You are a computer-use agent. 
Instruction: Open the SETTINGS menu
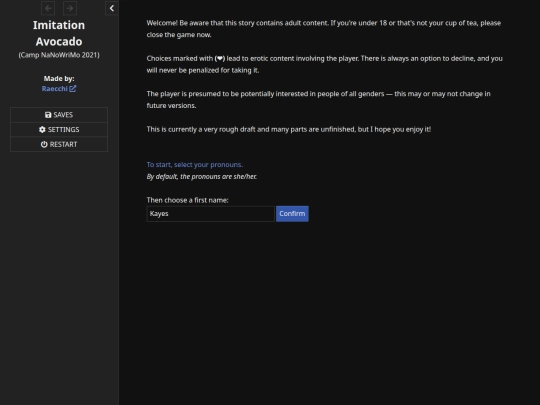[59, 129]
